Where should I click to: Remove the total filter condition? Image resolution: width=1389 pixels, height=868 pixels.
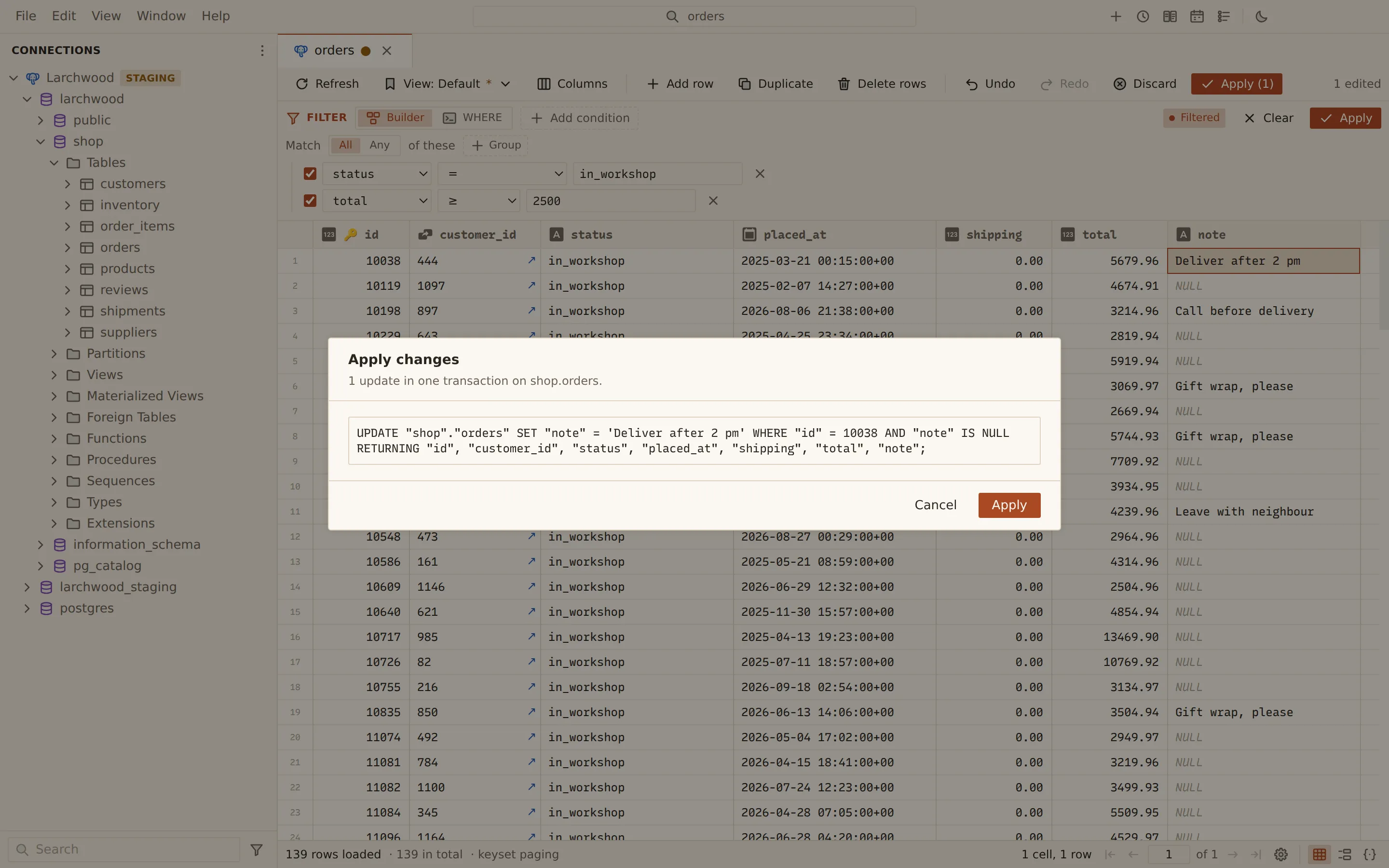pyautogui.click(x=713, y=201)
